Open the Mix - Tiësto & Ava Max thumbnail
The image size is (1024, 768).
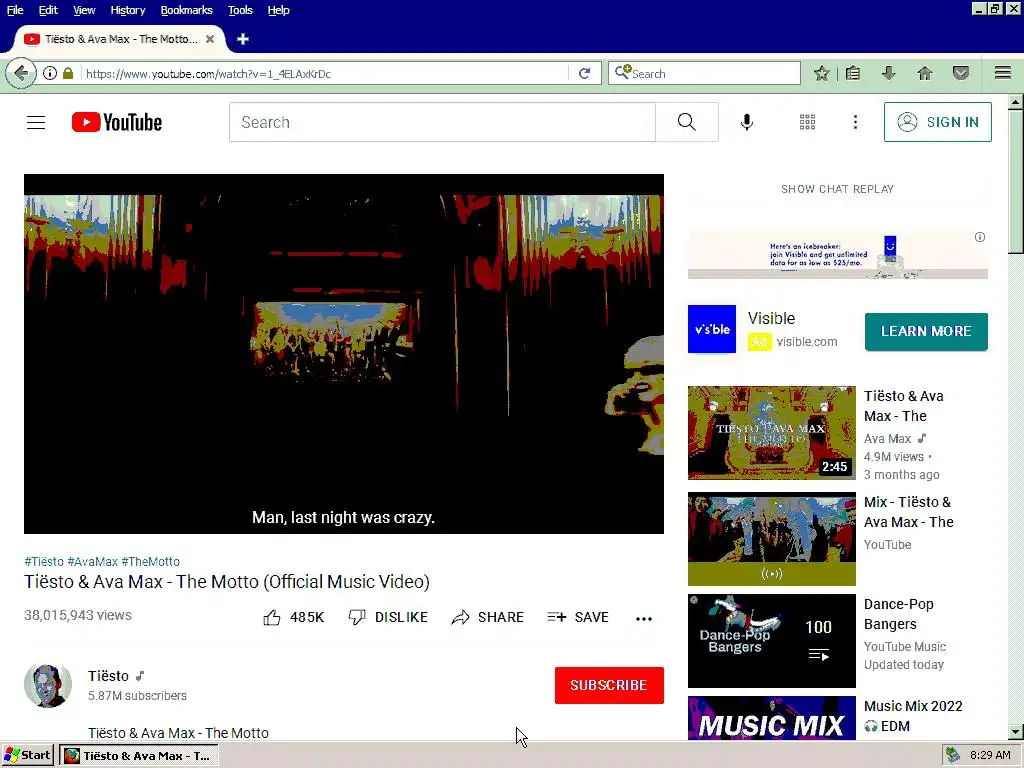(x=771, y=539)
